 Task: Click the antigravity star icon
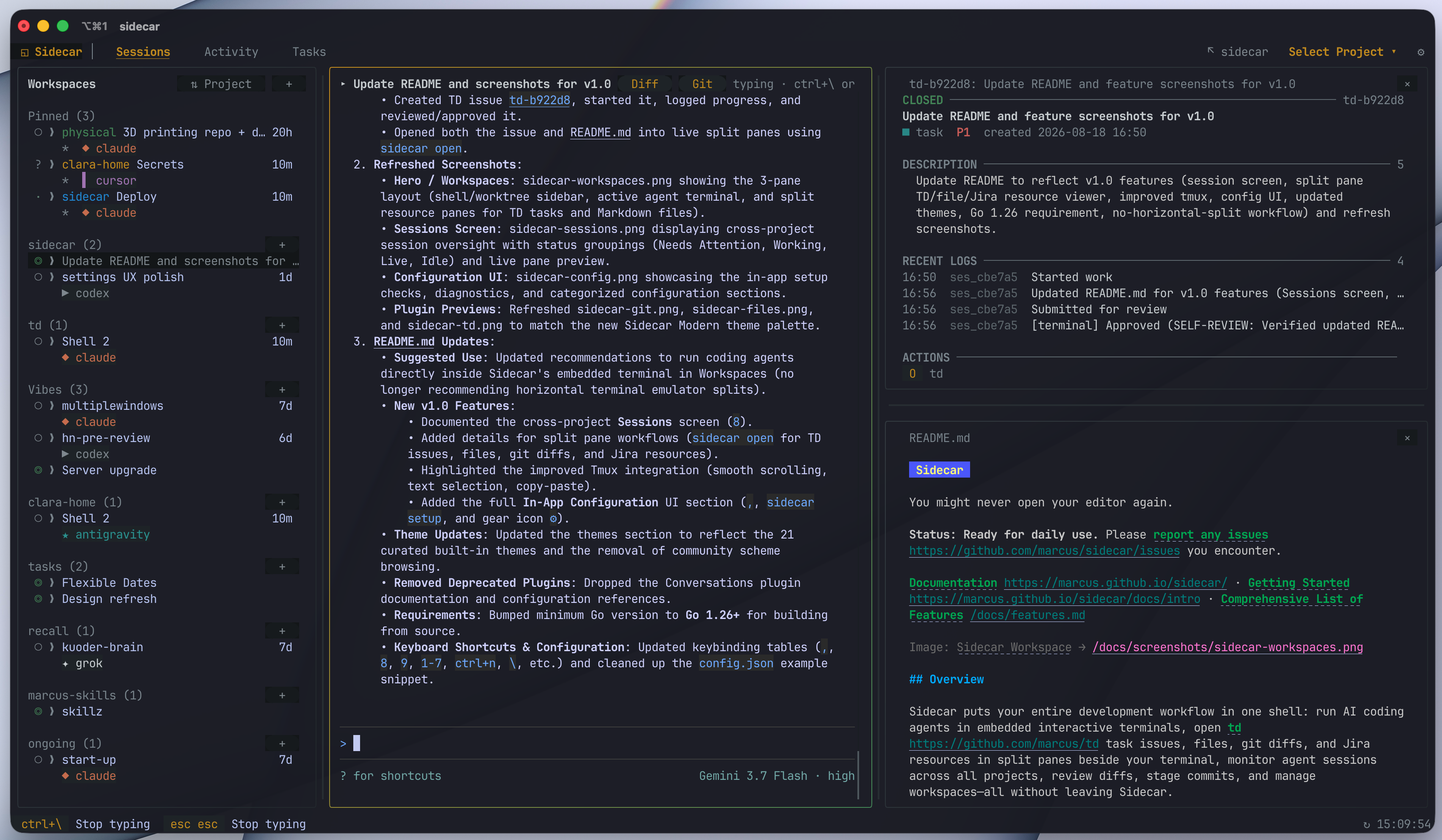(x=65, y=535)
